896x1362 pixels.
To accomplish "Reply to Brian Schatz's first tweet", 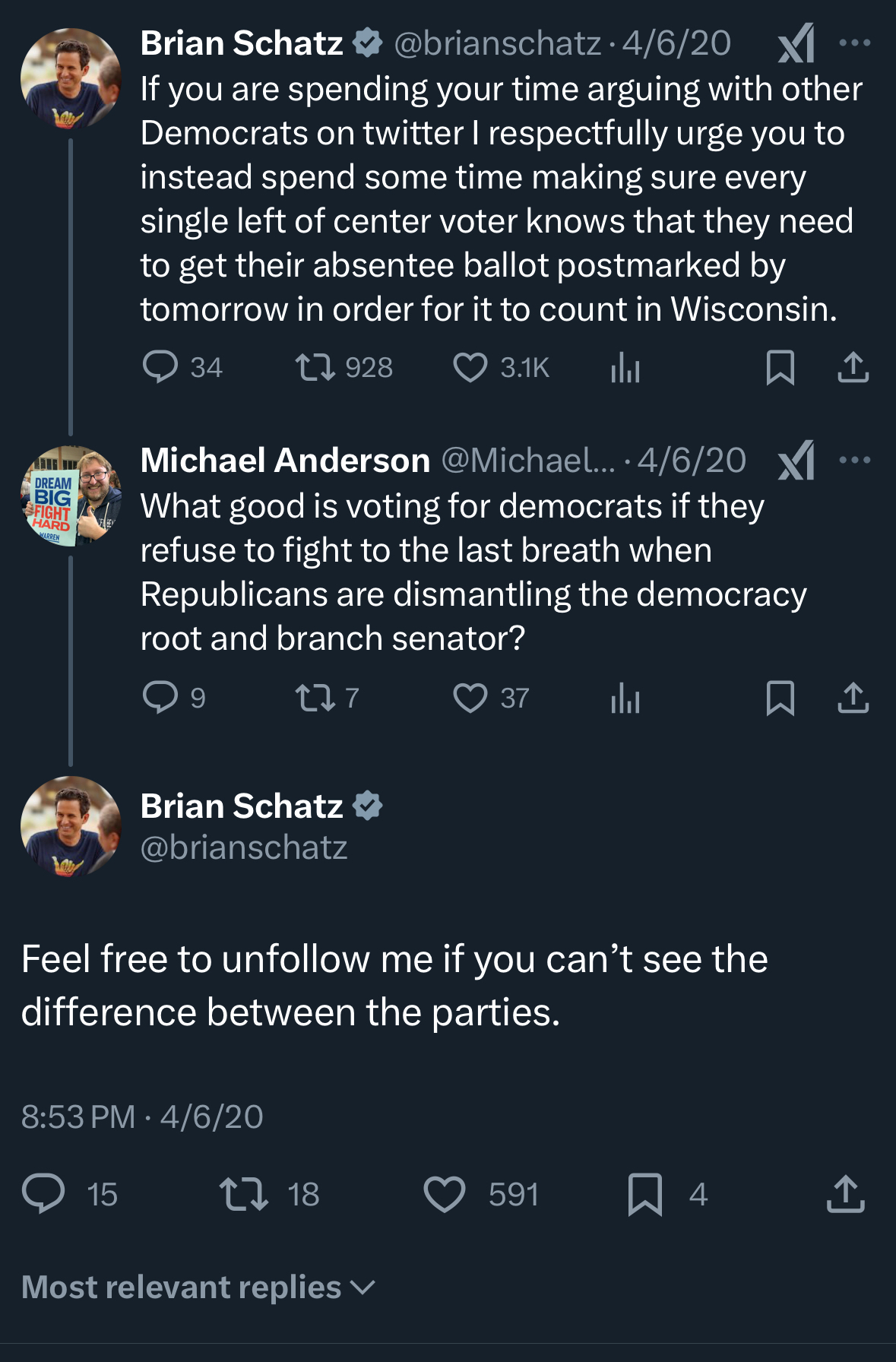I will (x=160, y=367).
